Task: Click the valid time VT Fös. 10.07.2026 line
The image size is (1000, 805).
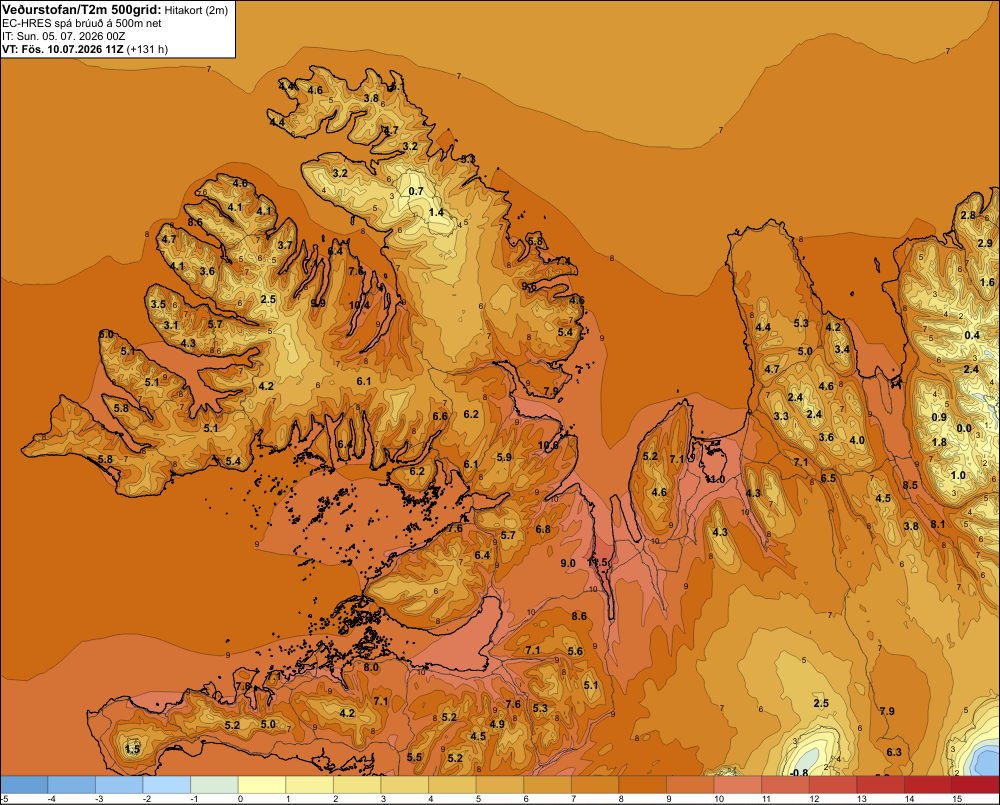Action: [x=85, y=49]
